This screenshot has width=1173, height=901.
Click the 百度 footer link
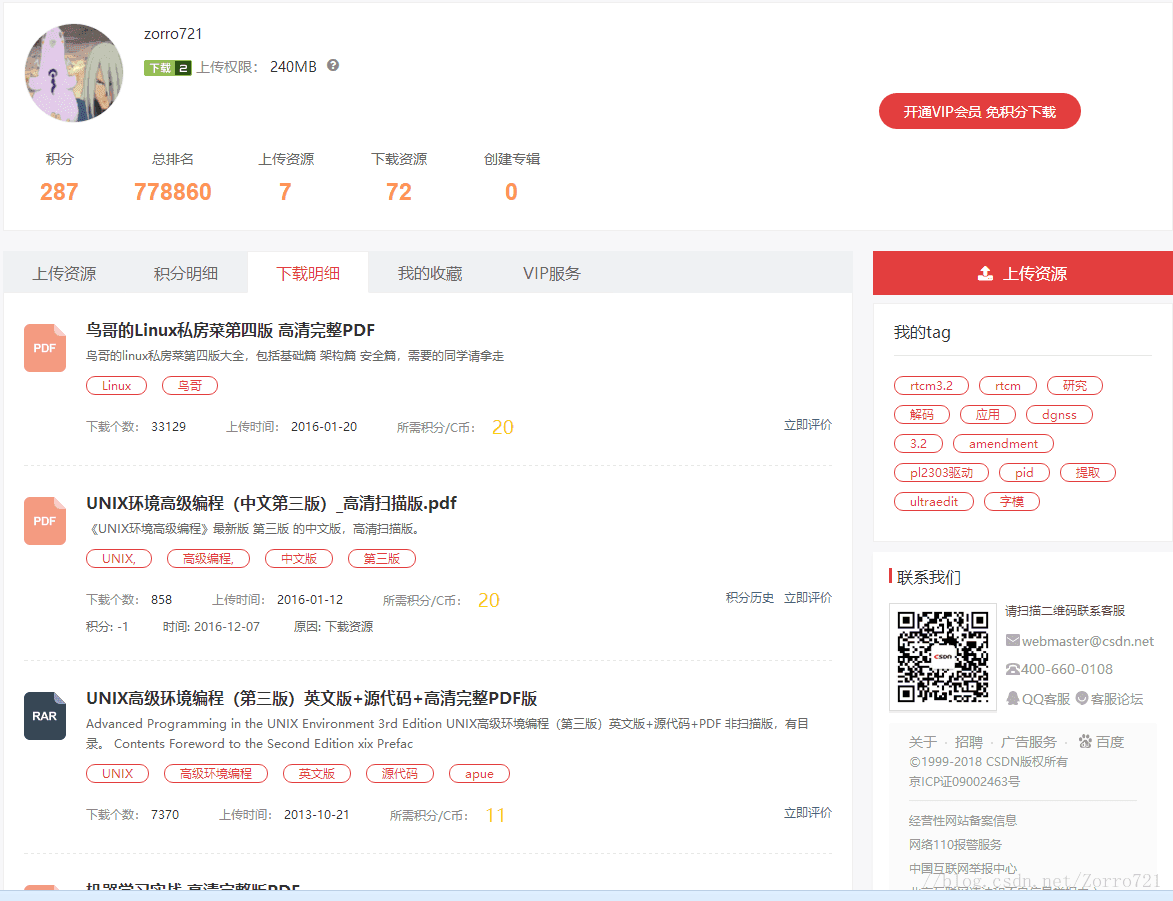[1110, 742]
